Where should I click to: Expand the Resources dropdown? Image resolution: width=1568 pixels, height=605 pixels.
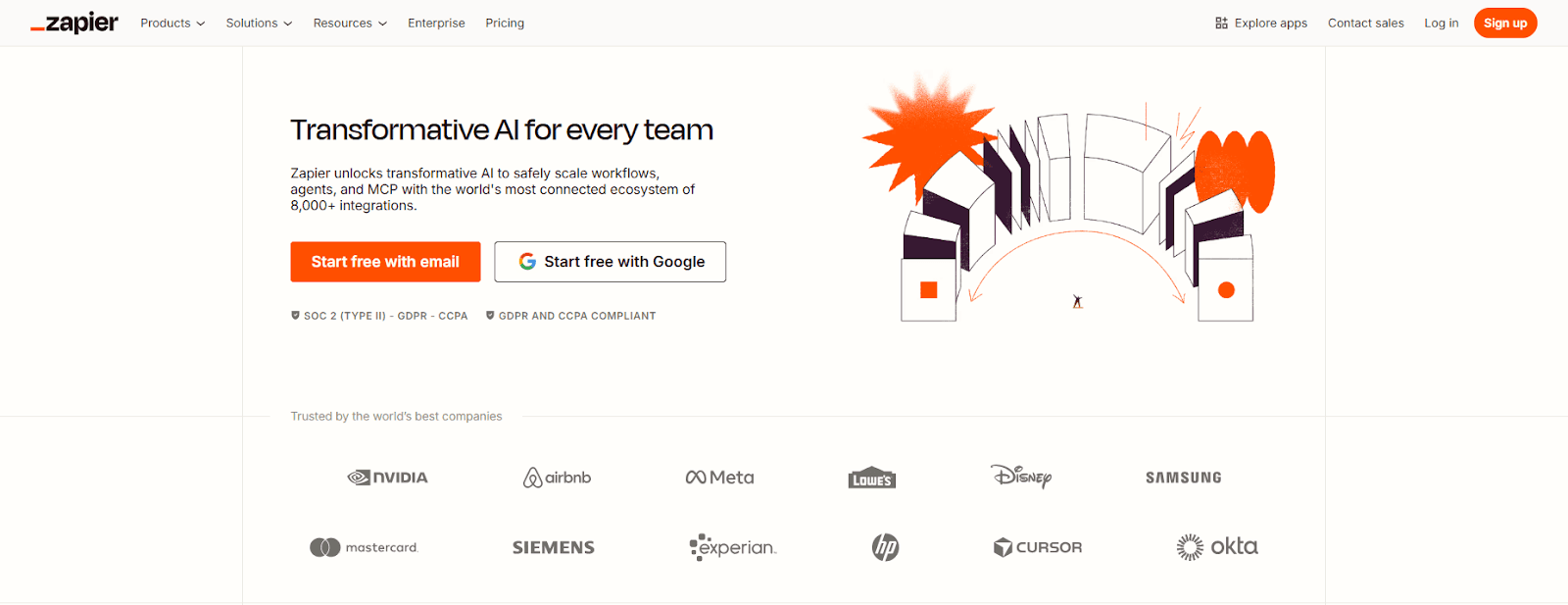coord(350,23)
